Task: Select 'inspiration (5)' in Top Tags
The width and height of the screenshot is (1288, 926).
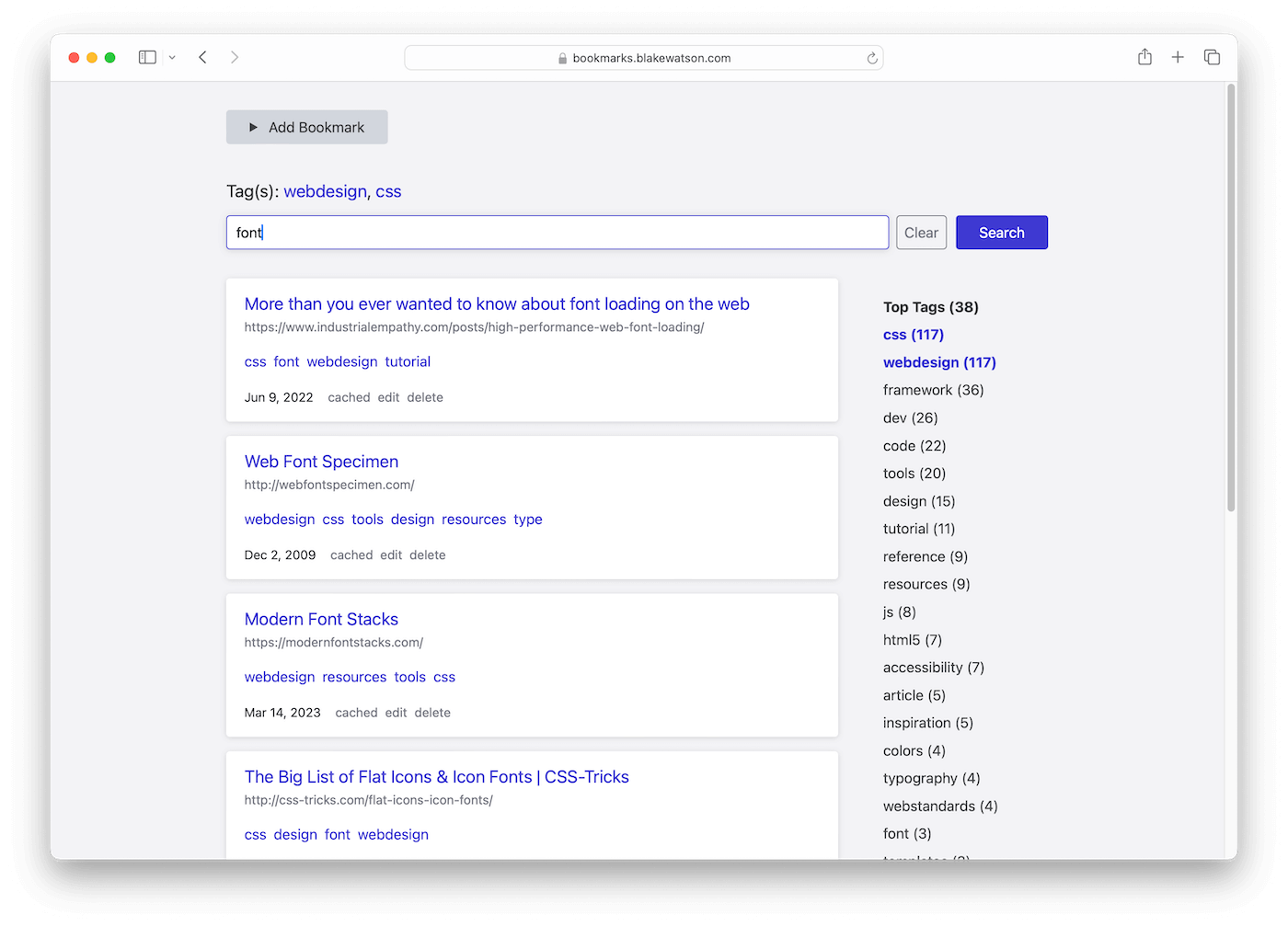Action: [928, 723]
